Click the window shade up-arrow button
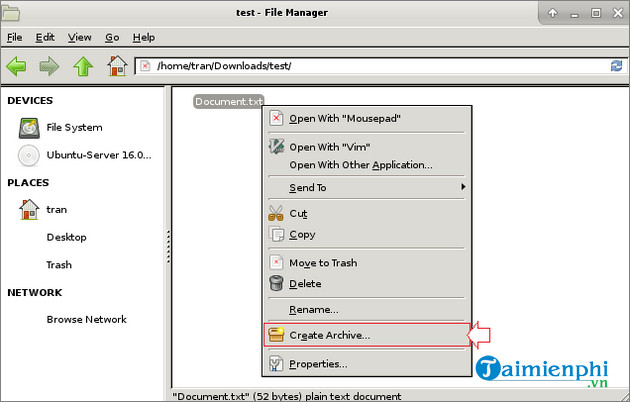Screen dimensions: 630x402 tap(553, 13)
